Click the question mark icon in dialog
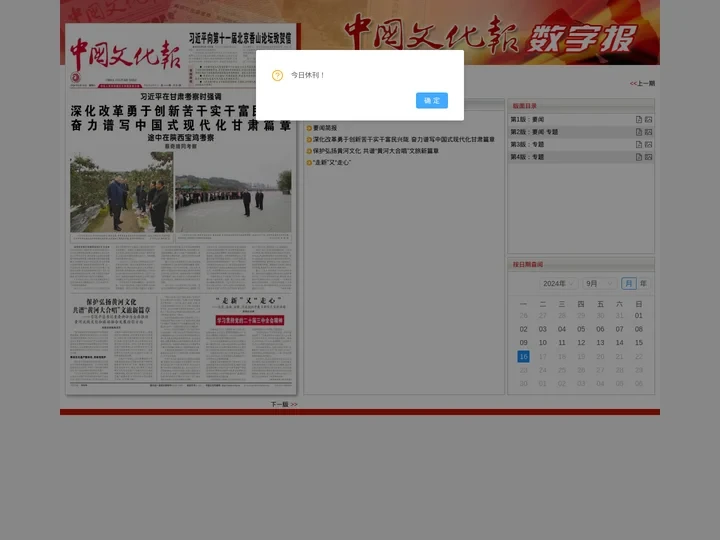The width and height of the screenshot is (720, 540). pos(277,75)
